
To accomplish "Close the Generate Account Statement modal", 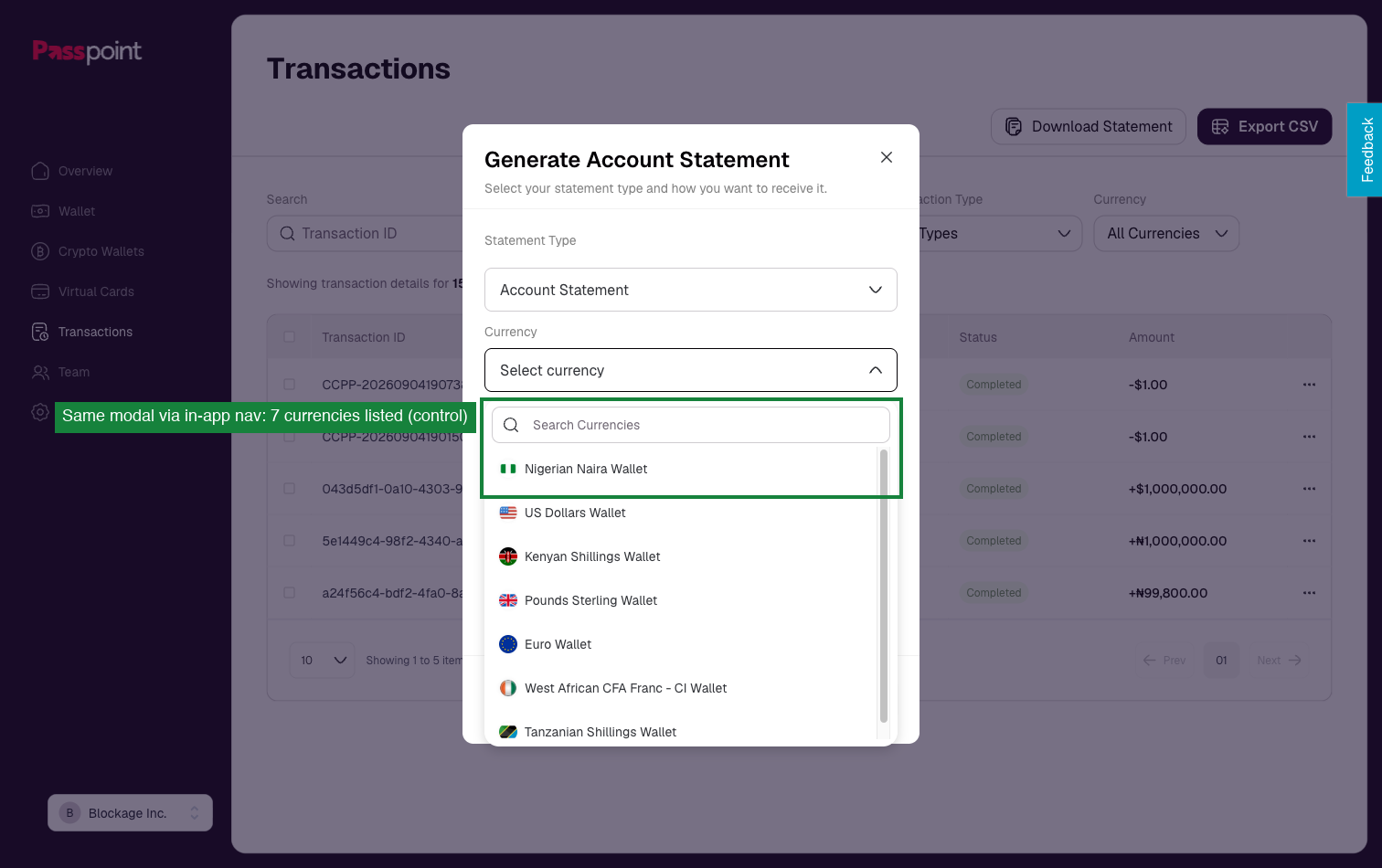I will click(x=887, y=157).
